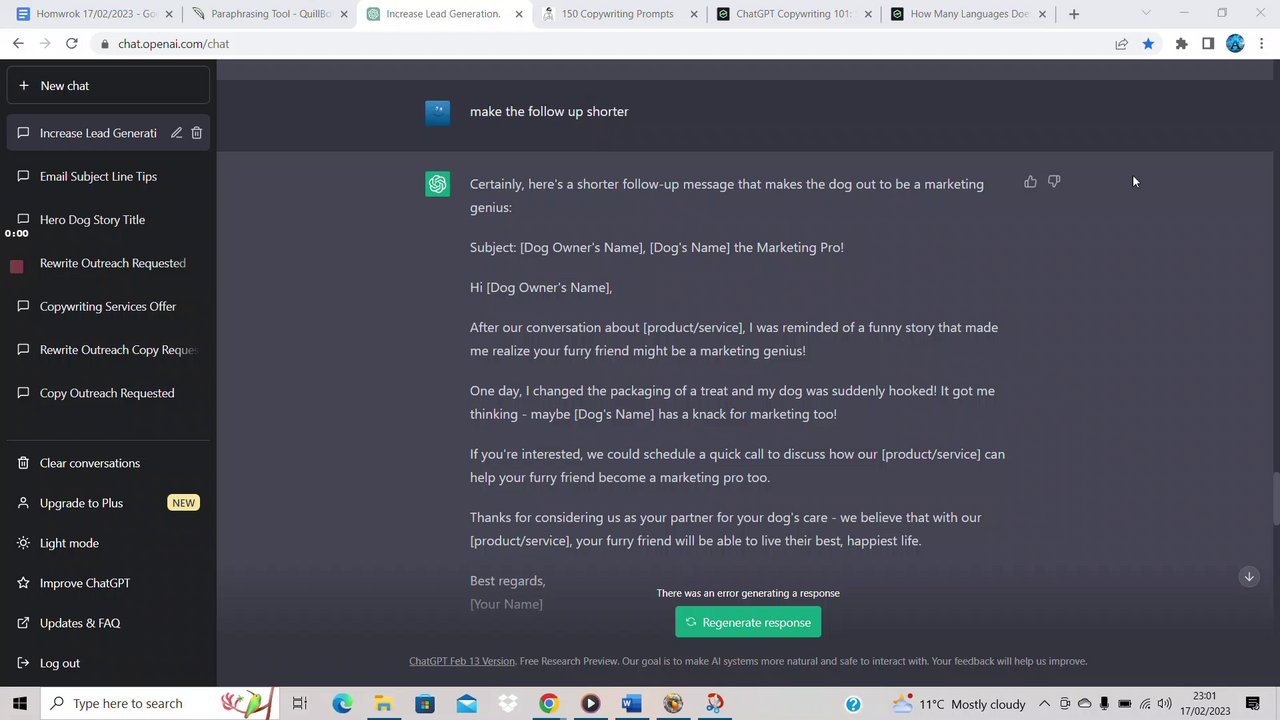Open the red recording stop button

[x=16, y=266]
